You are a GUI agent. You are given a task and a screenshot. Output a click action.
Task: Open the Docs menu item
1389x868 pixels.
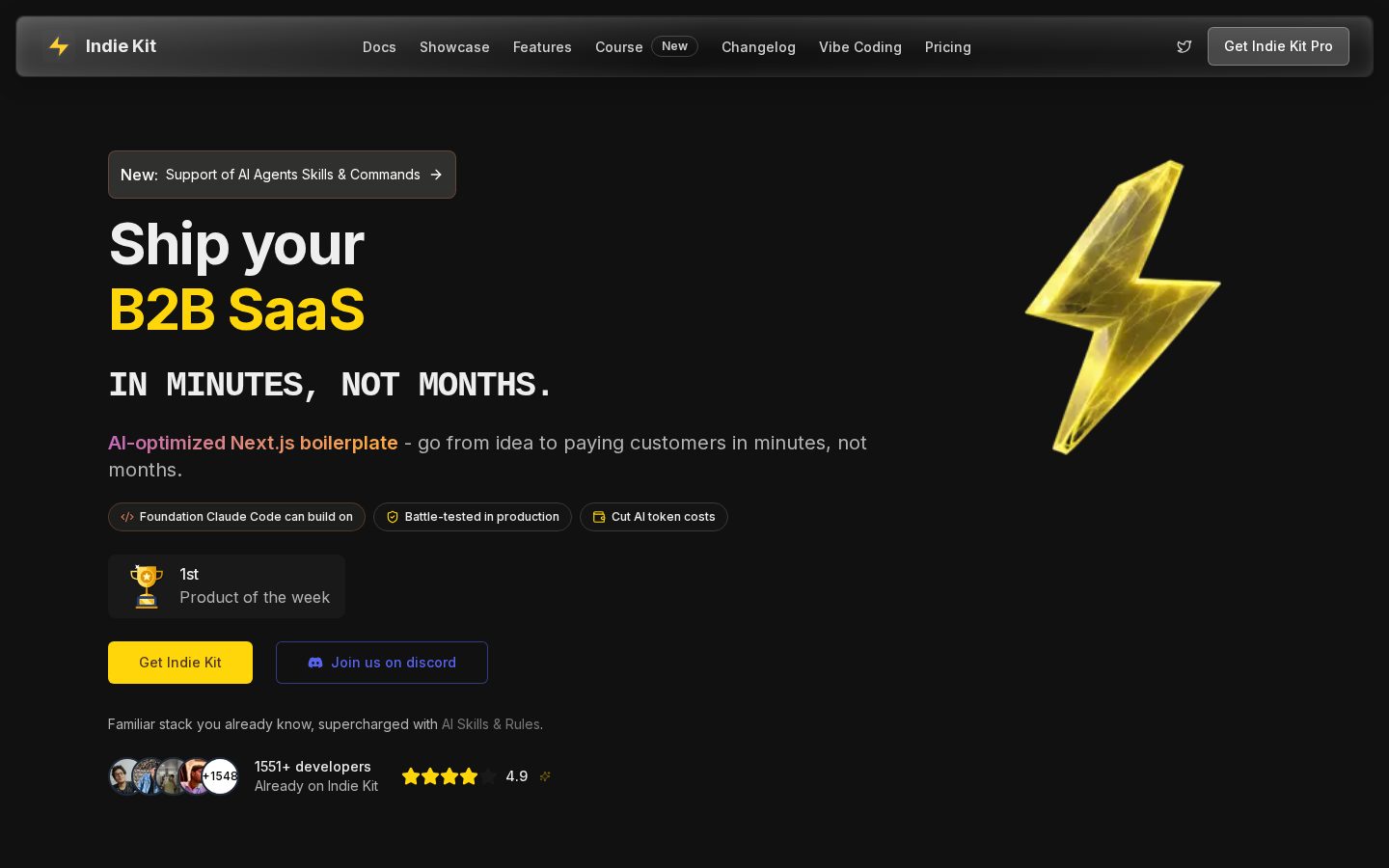click(379, 47)
